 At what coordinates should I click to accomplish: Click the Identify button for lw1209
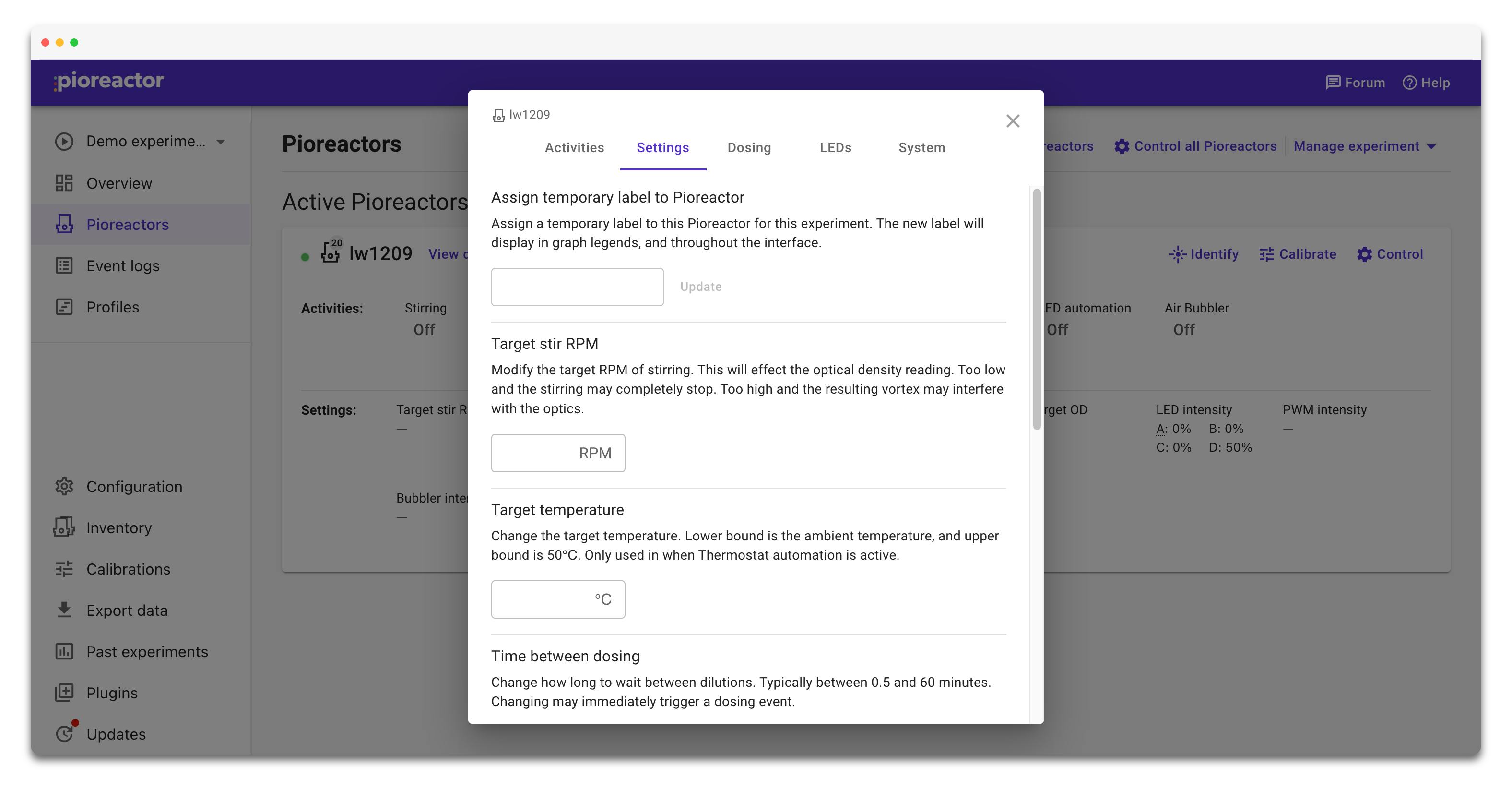pos(1204,254)
